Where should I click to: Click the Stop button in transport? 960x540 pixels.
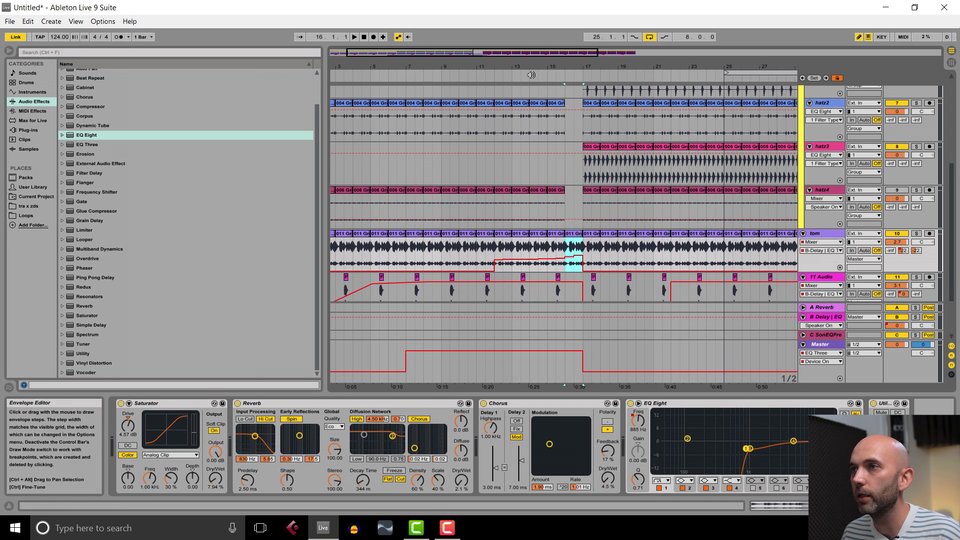364,37
